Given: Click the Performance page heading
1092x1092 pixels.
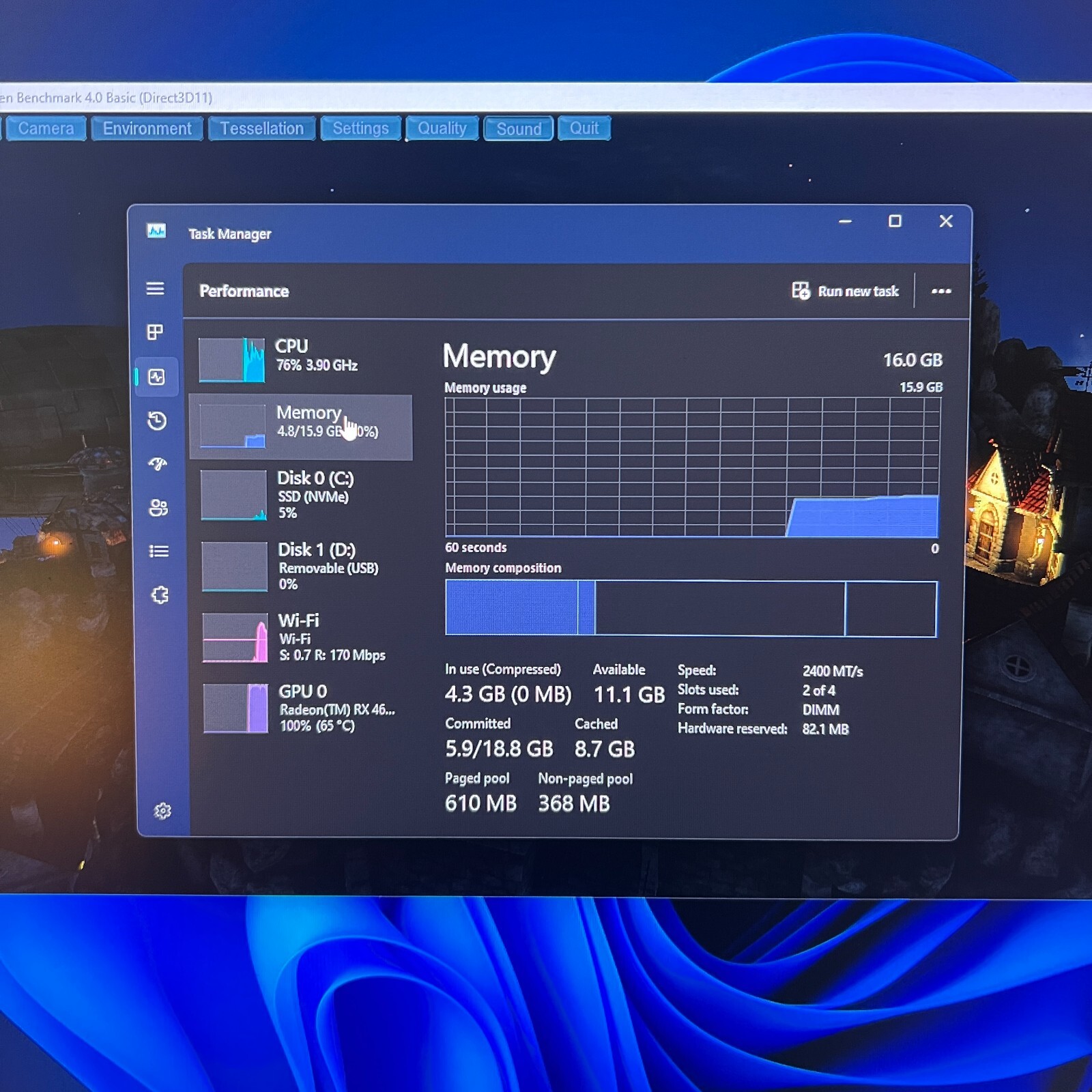Looking at the screenshot, I should coord(244,291).
